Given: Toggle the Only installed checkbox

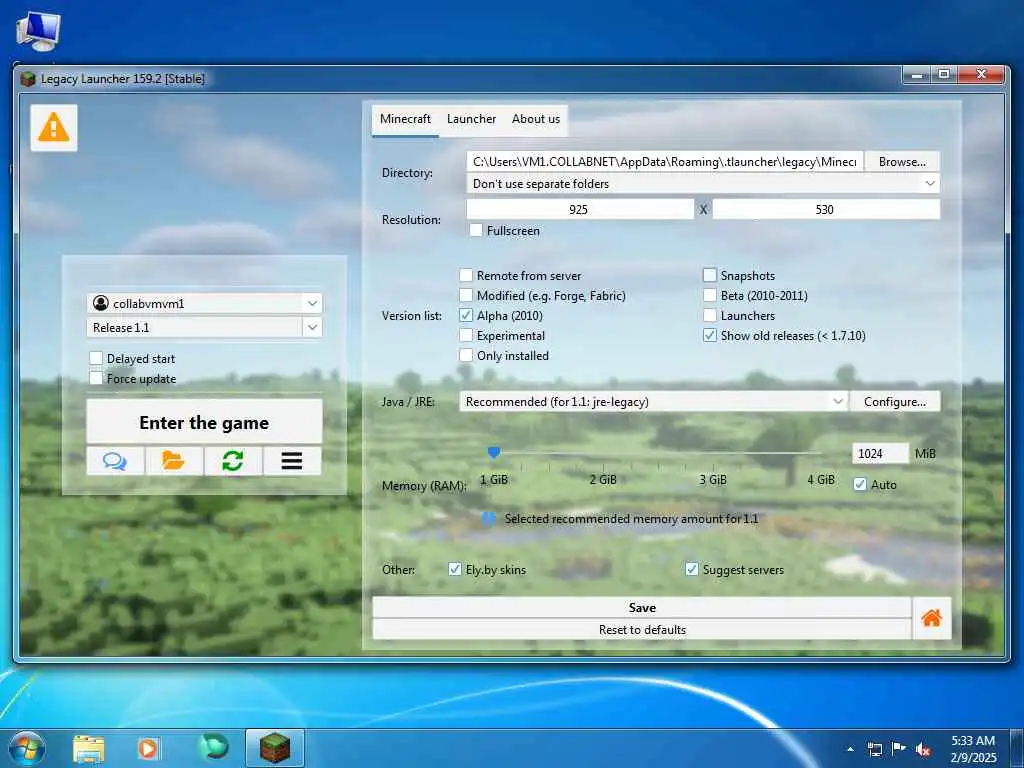Looking at the screenshot, I should (x=466, y=355).
